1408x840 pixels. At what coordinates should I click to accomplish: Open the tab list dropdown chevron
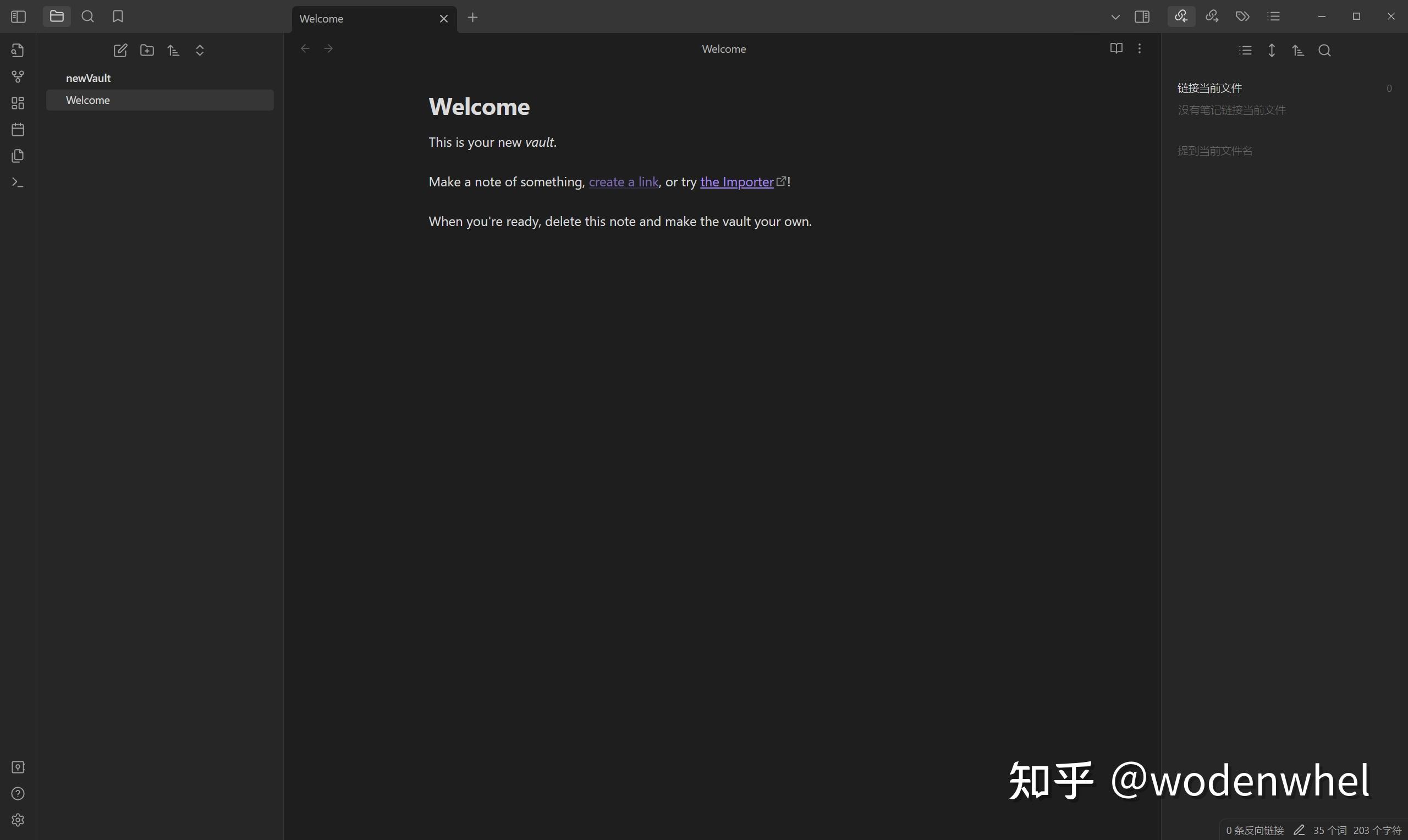[1115, 17]
